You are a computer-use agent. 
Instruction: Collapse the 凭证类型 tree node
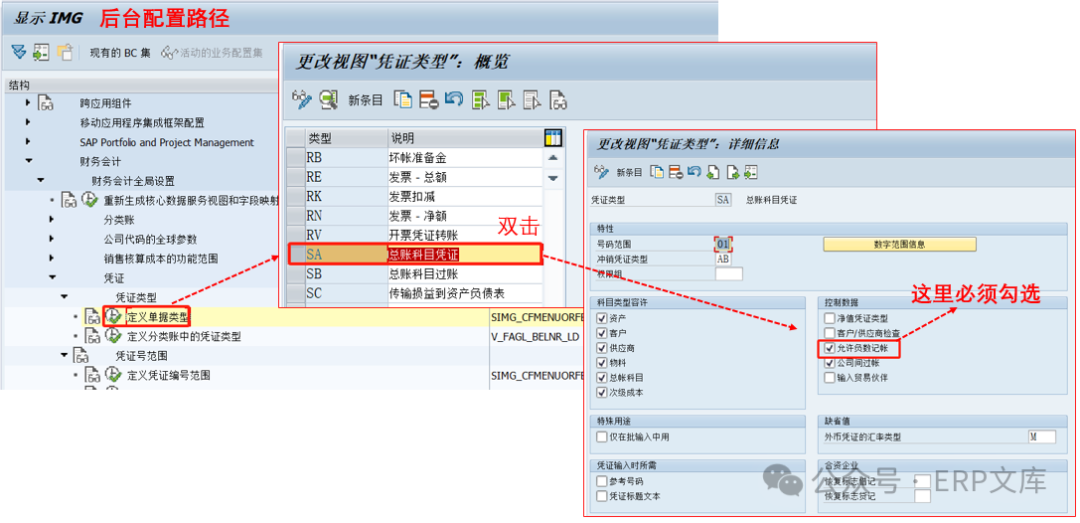pos(65,297)
